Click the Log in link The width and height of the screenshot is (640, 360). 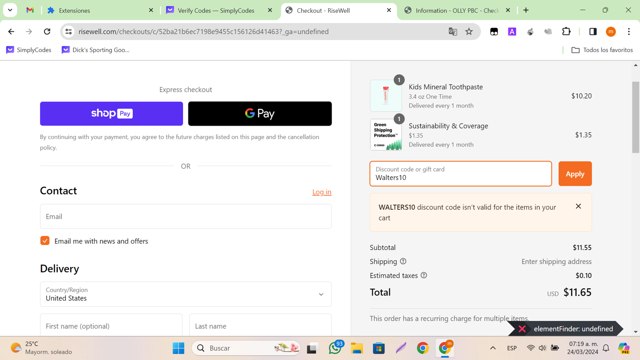pyautogui.click(x=322, y=192)
